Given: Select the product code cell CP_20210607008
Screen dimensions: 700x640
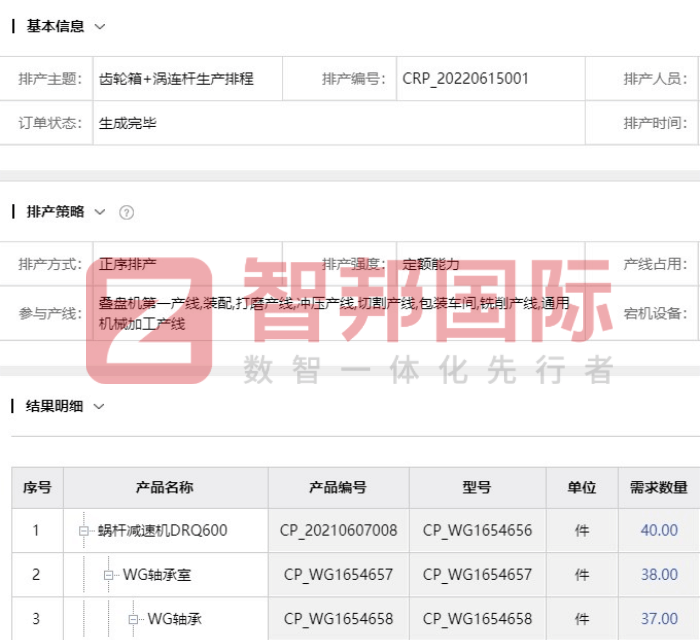Looking at the screenshot, I should tap(338, 531).
